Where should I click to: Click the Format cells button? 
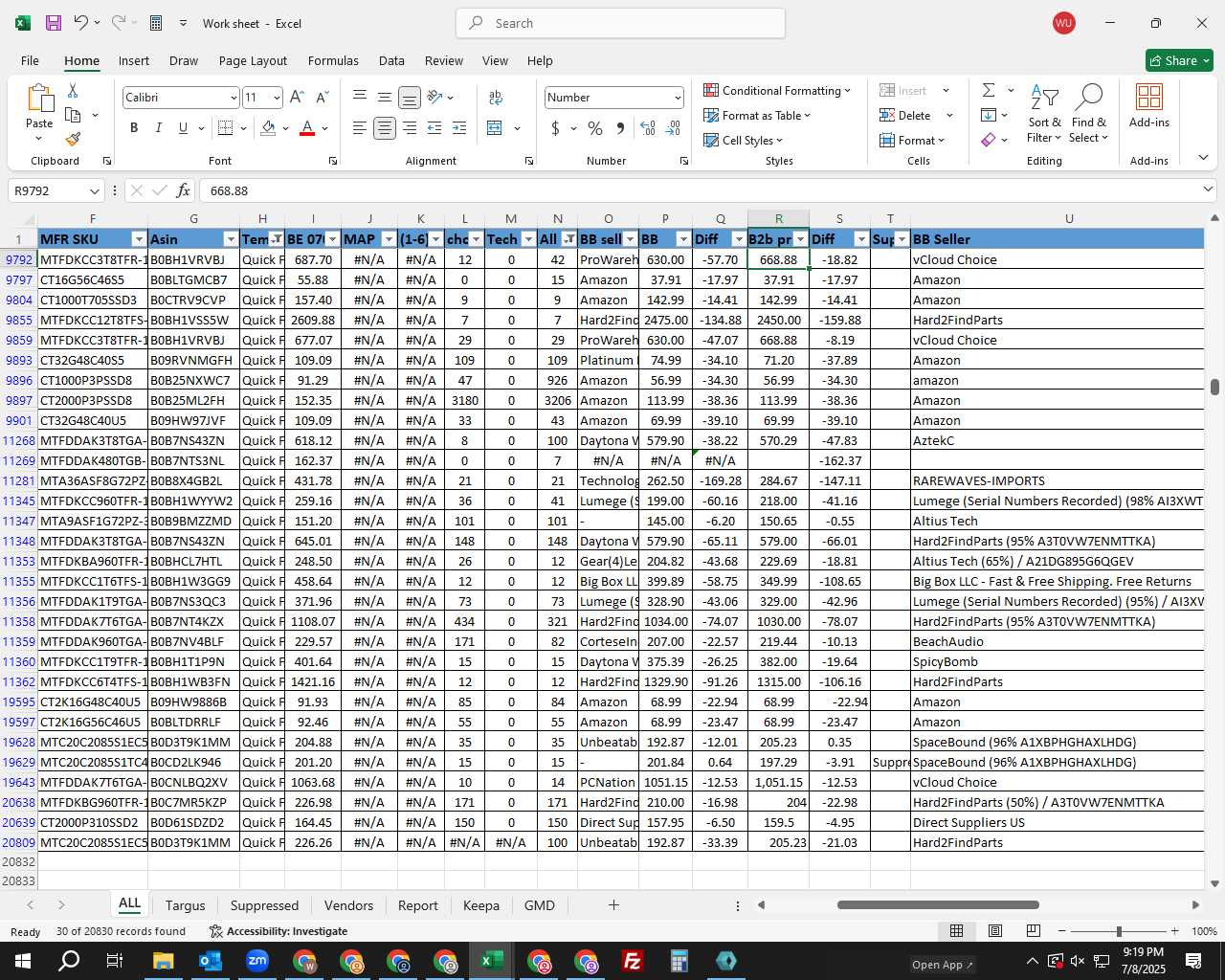[913, 140]
